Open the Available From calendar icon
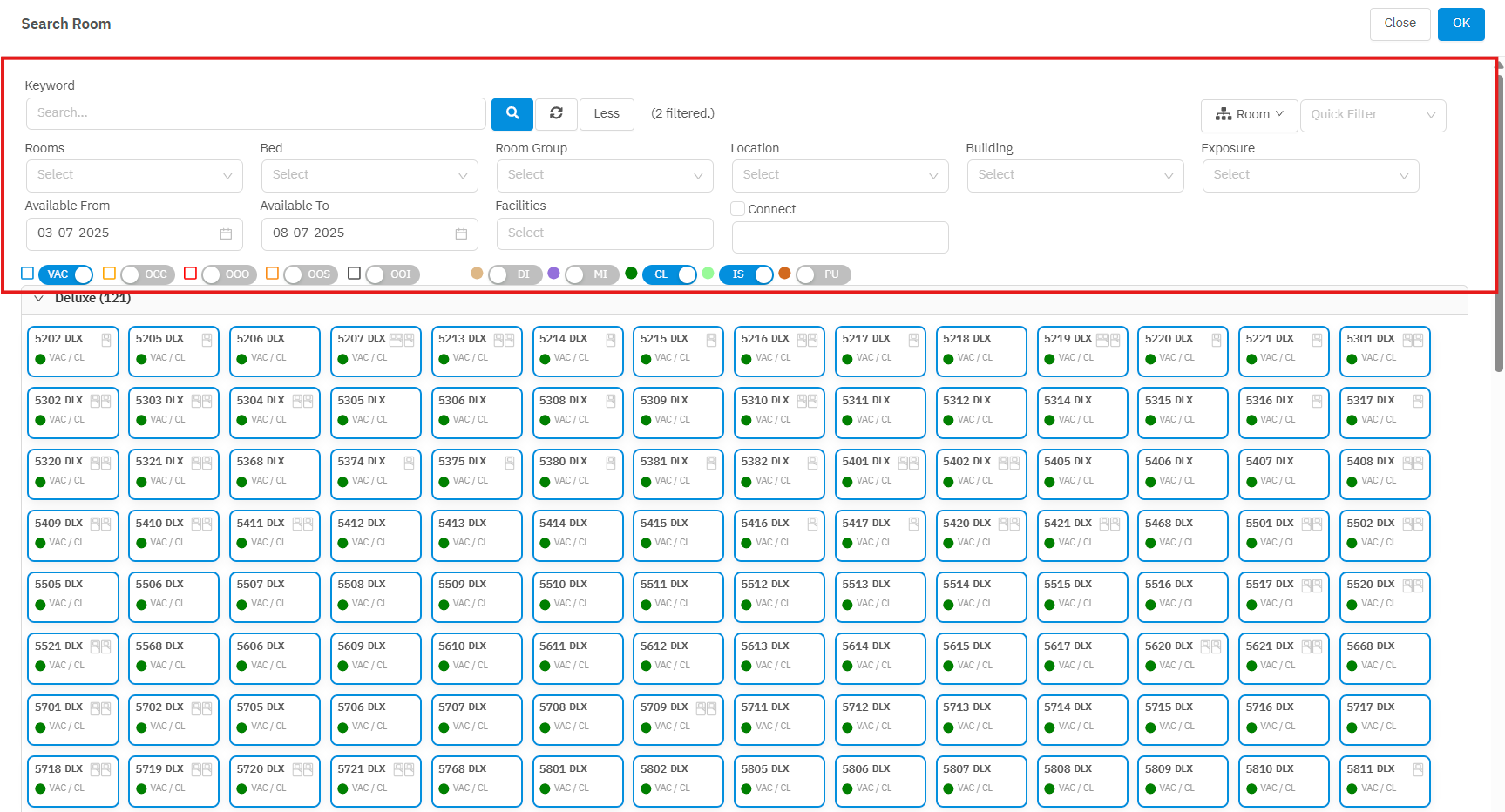 coord(226,233)
